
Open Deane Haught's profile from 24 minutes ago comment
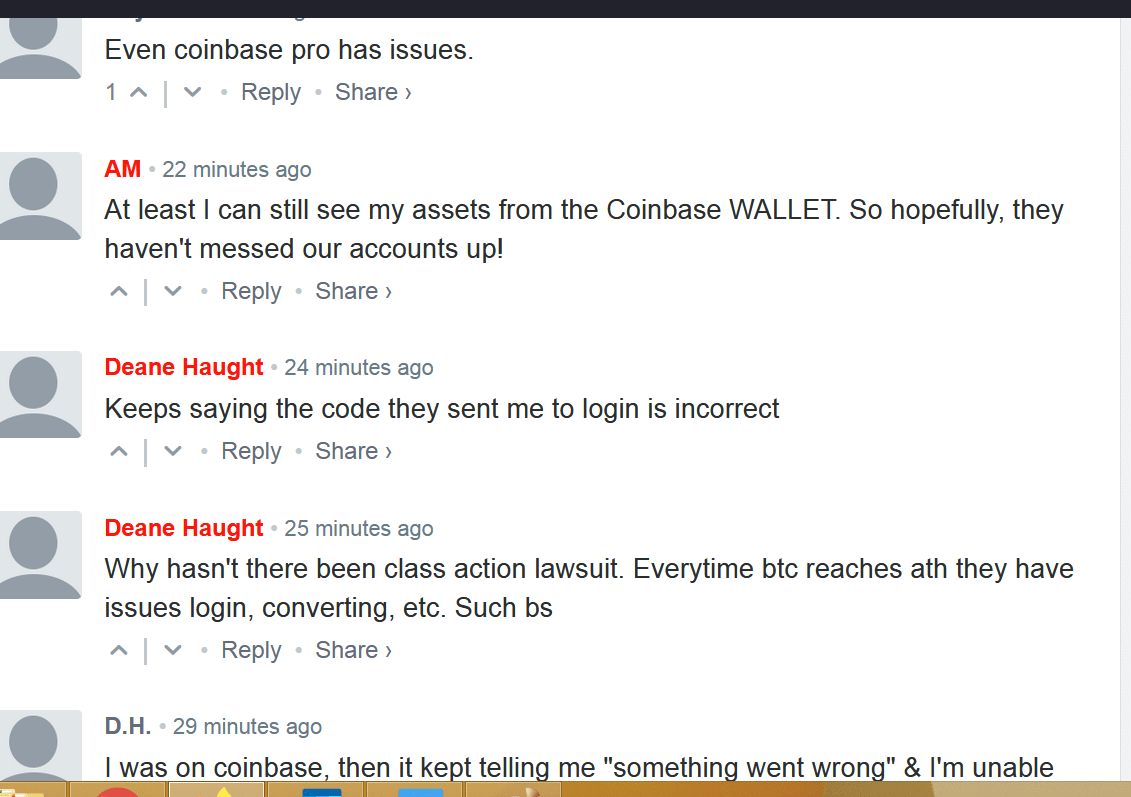coord(184,367)
